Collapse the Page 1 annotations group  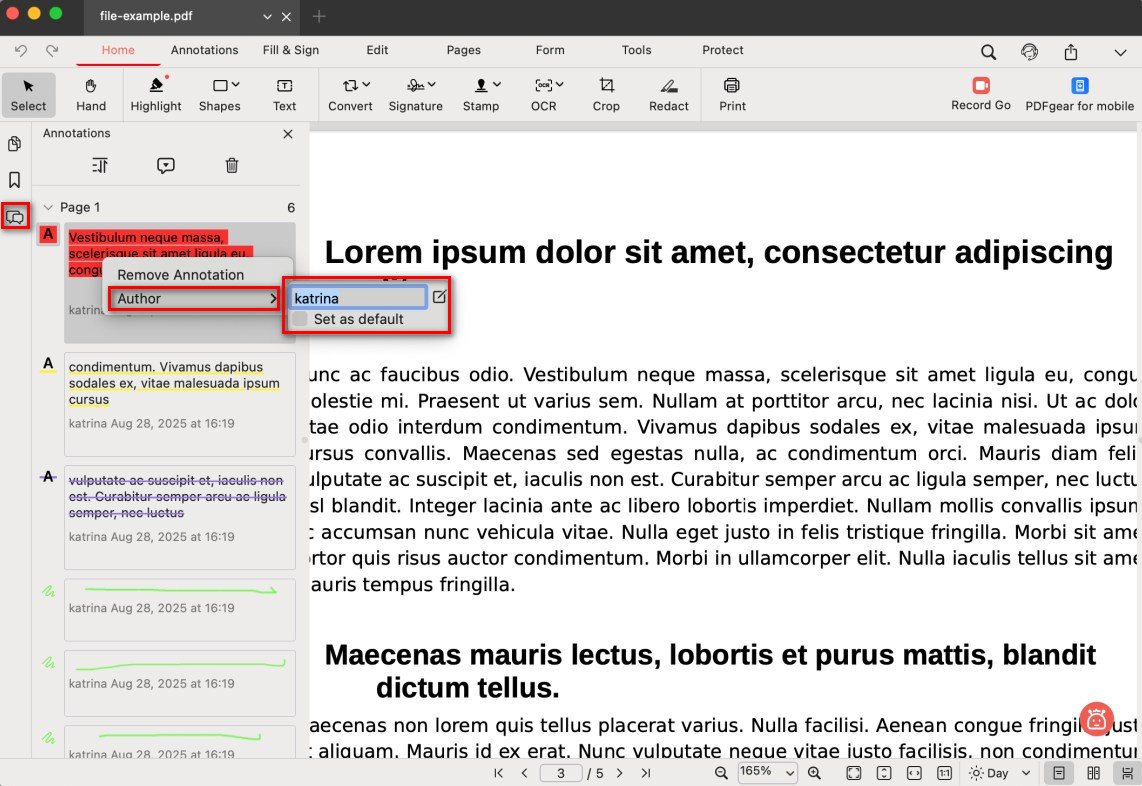click(47, 208)
